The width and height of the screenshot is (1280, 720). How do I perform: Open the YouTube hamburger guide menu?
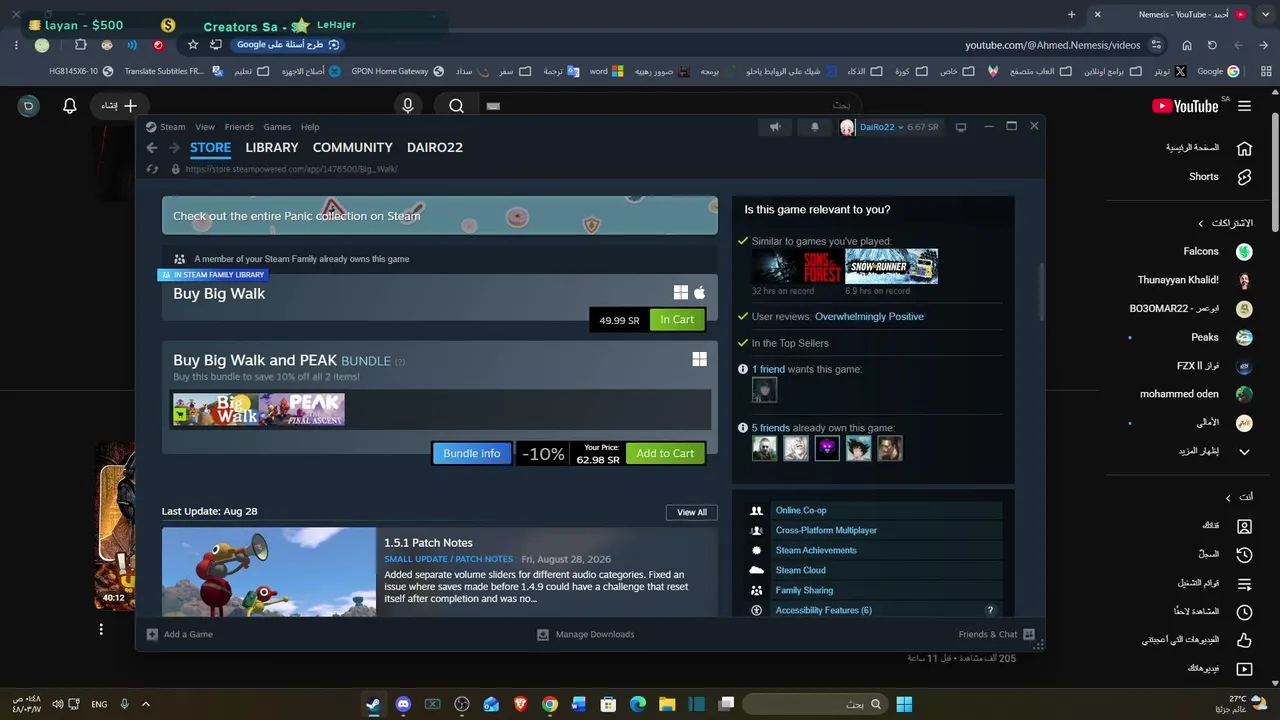pos(1245,106)
